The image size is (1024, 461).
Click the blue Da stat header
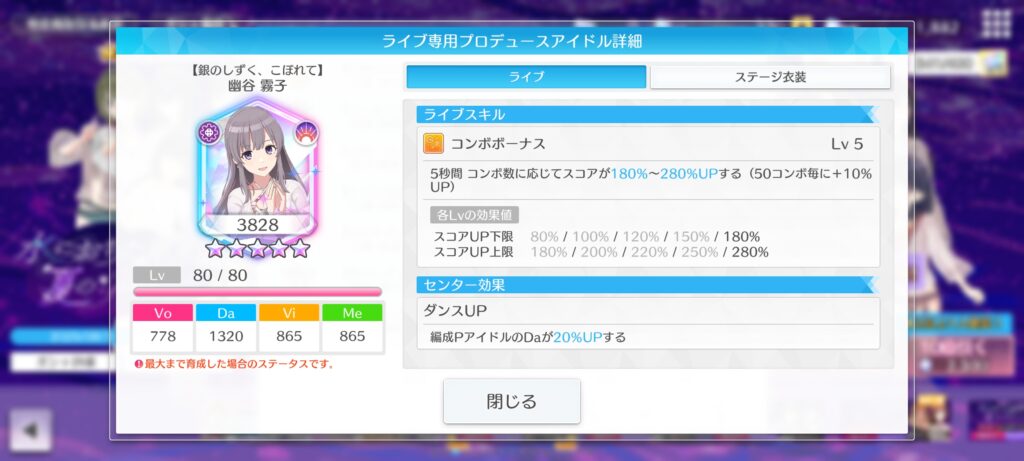tap(226, 313)
